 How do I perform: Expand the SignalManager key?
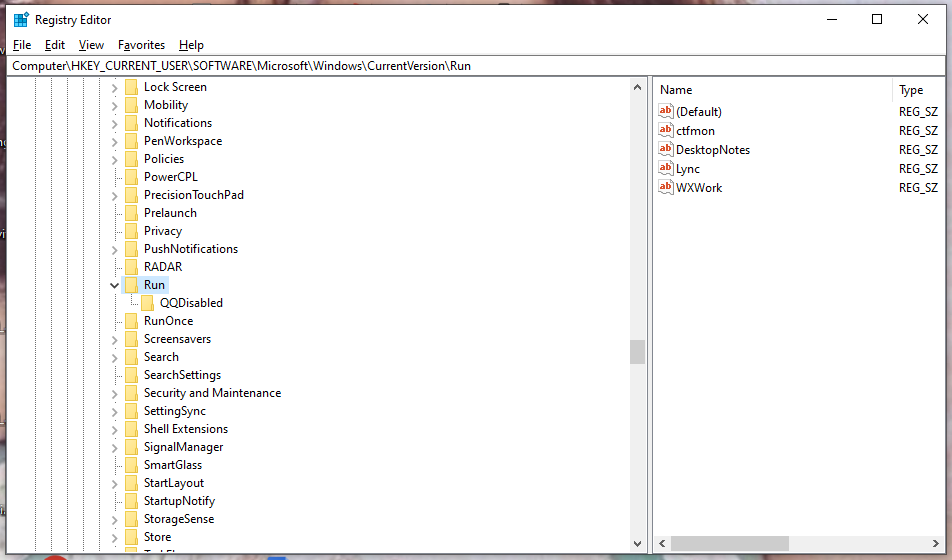(114, 448)
